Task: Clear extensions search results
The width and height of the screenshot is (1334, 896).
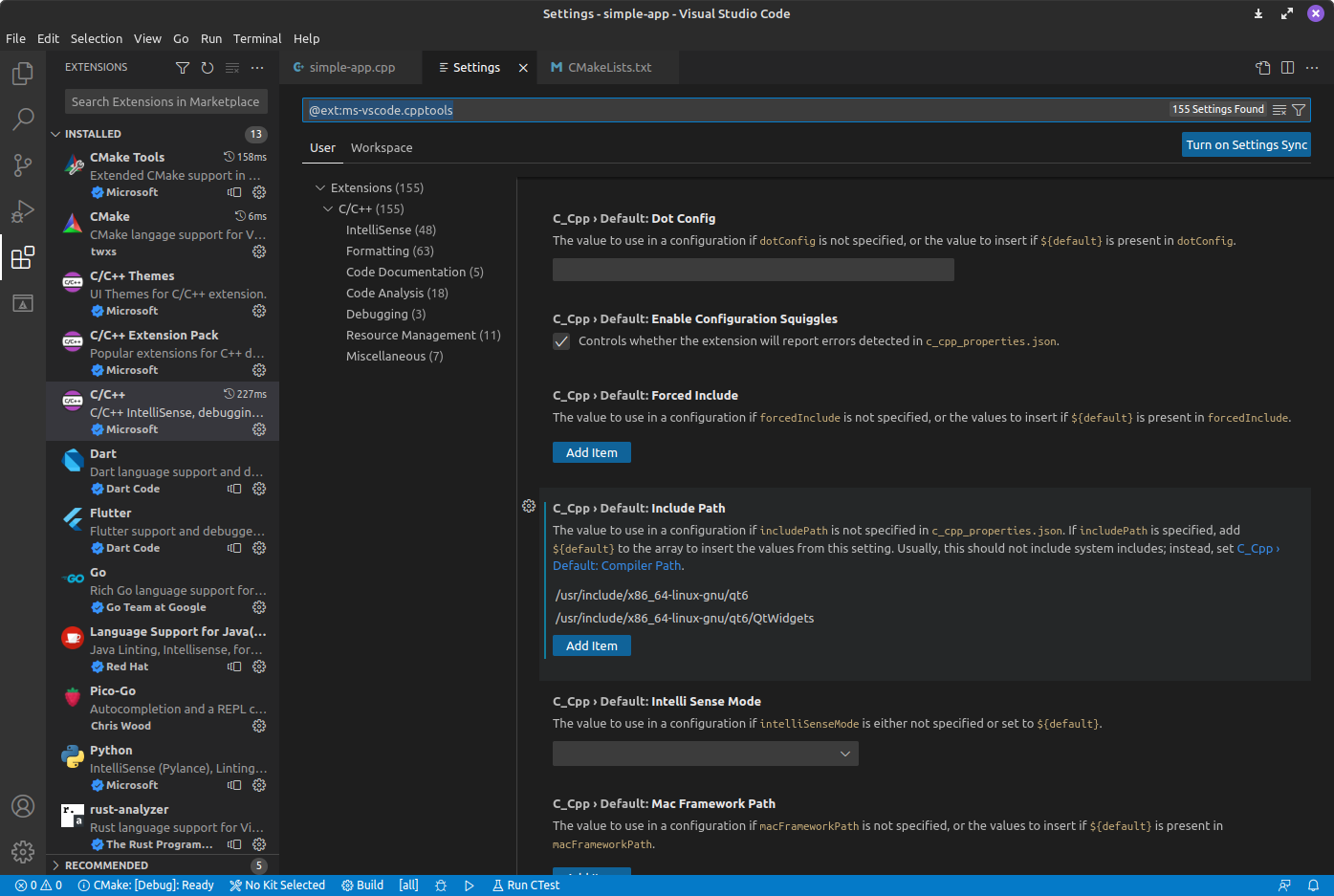Action: tap(232, 68)
